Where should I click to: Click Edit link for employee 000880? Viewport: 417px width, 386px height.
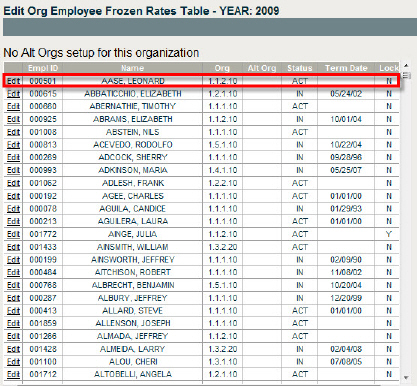tap(13, 106)
